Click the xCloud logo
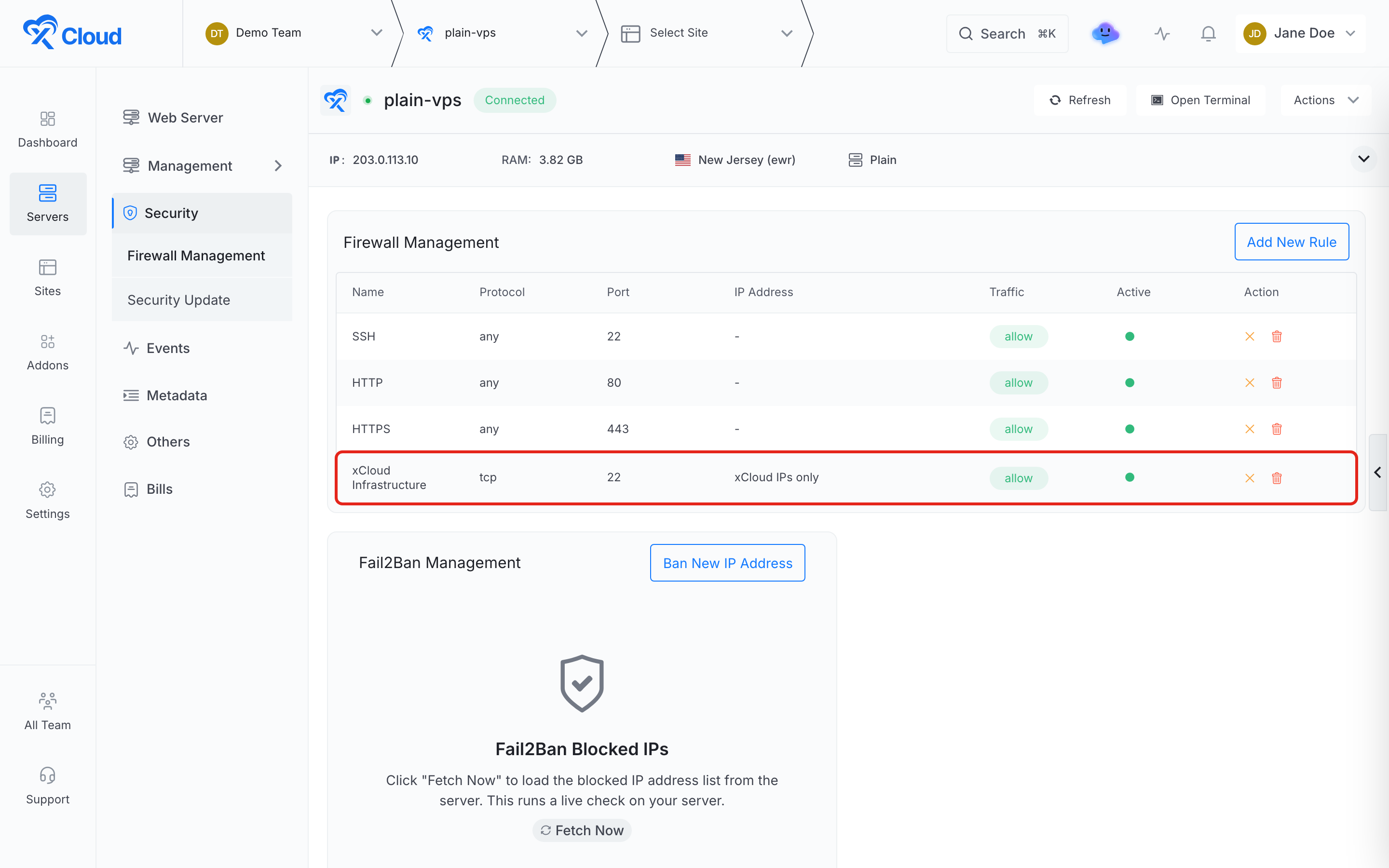Image resolution: width=1389 pixels, height=868 pixels. (x=72, y=33)
